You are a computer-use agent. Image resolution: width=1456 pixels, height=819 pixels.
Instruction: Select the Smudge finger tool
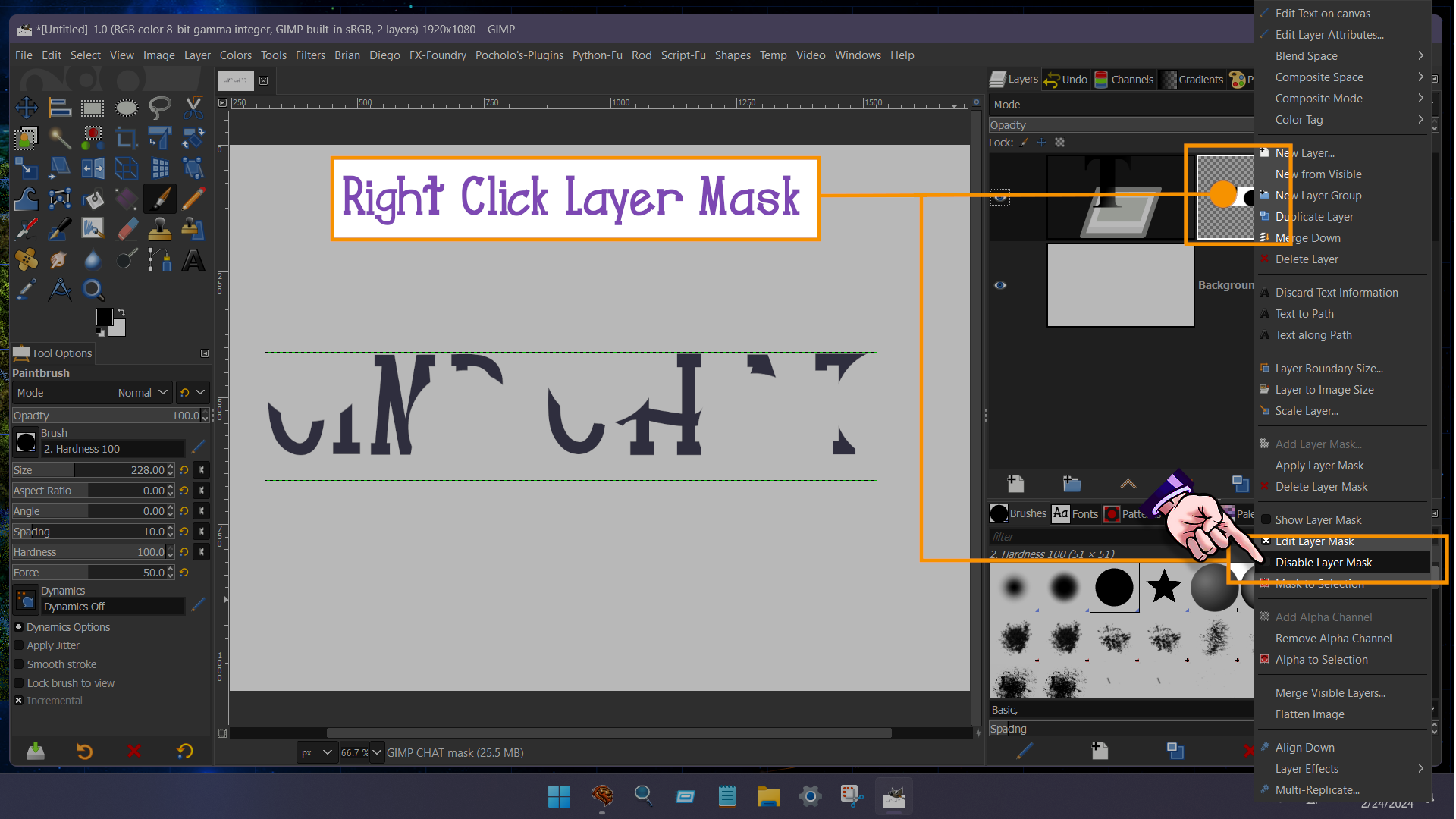coord(60,259)
